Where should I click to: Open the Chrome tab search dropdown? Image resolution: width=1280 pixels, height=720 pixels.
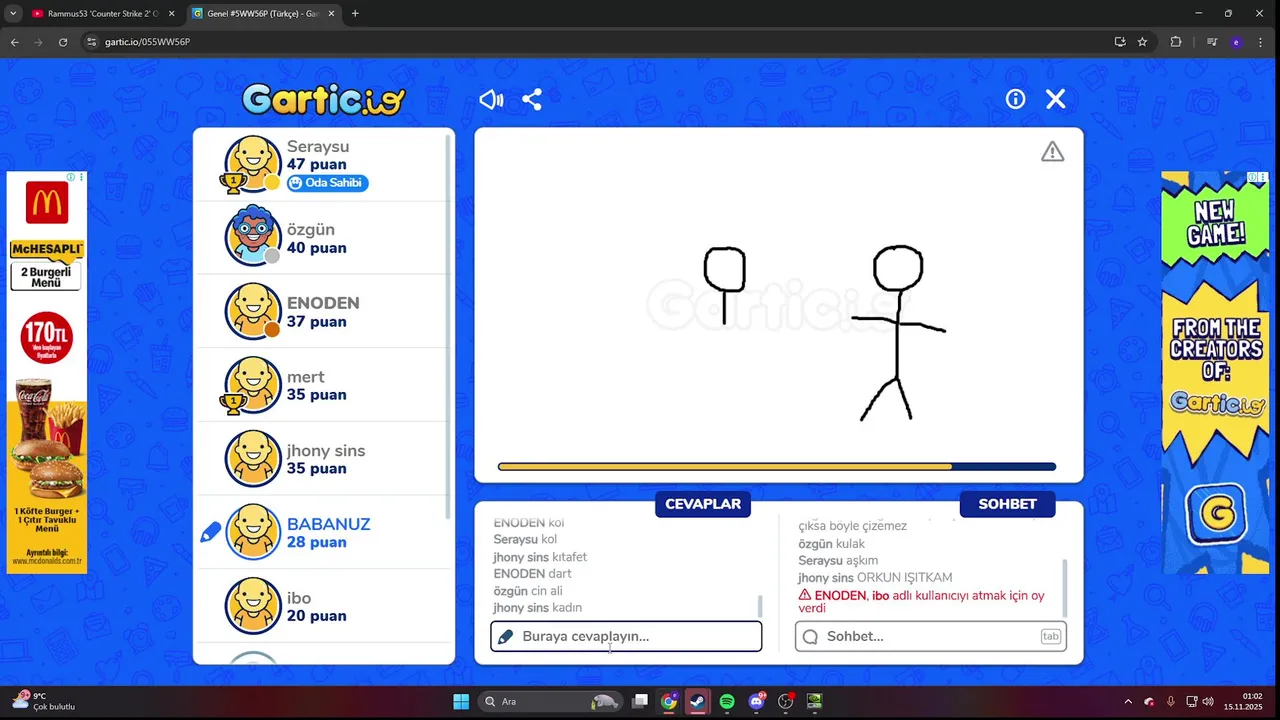pyautogui.click(x=13, y=13)
